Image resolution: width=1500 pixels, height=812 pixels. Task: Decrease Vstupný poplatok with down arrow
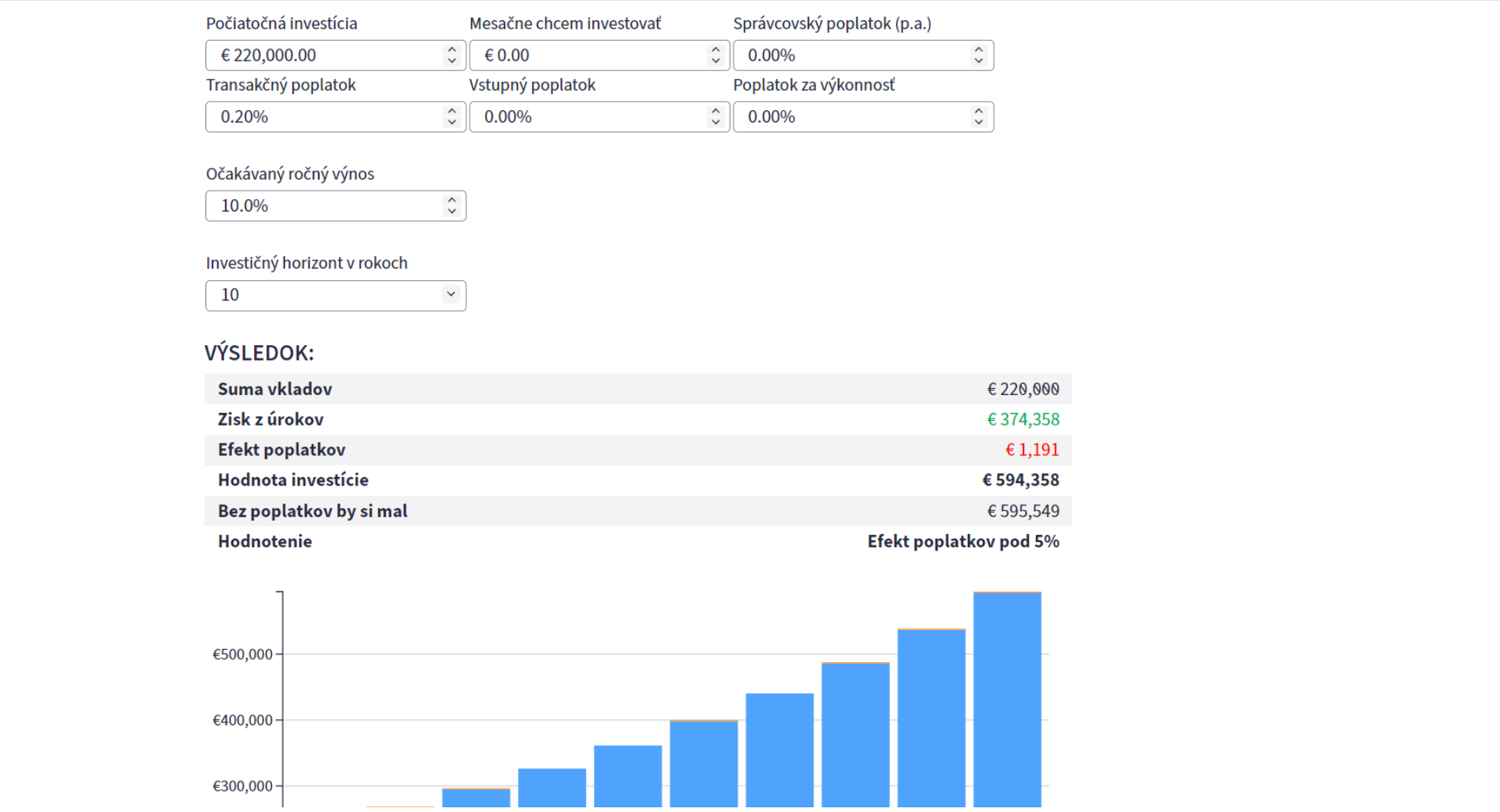click(716, 123)
